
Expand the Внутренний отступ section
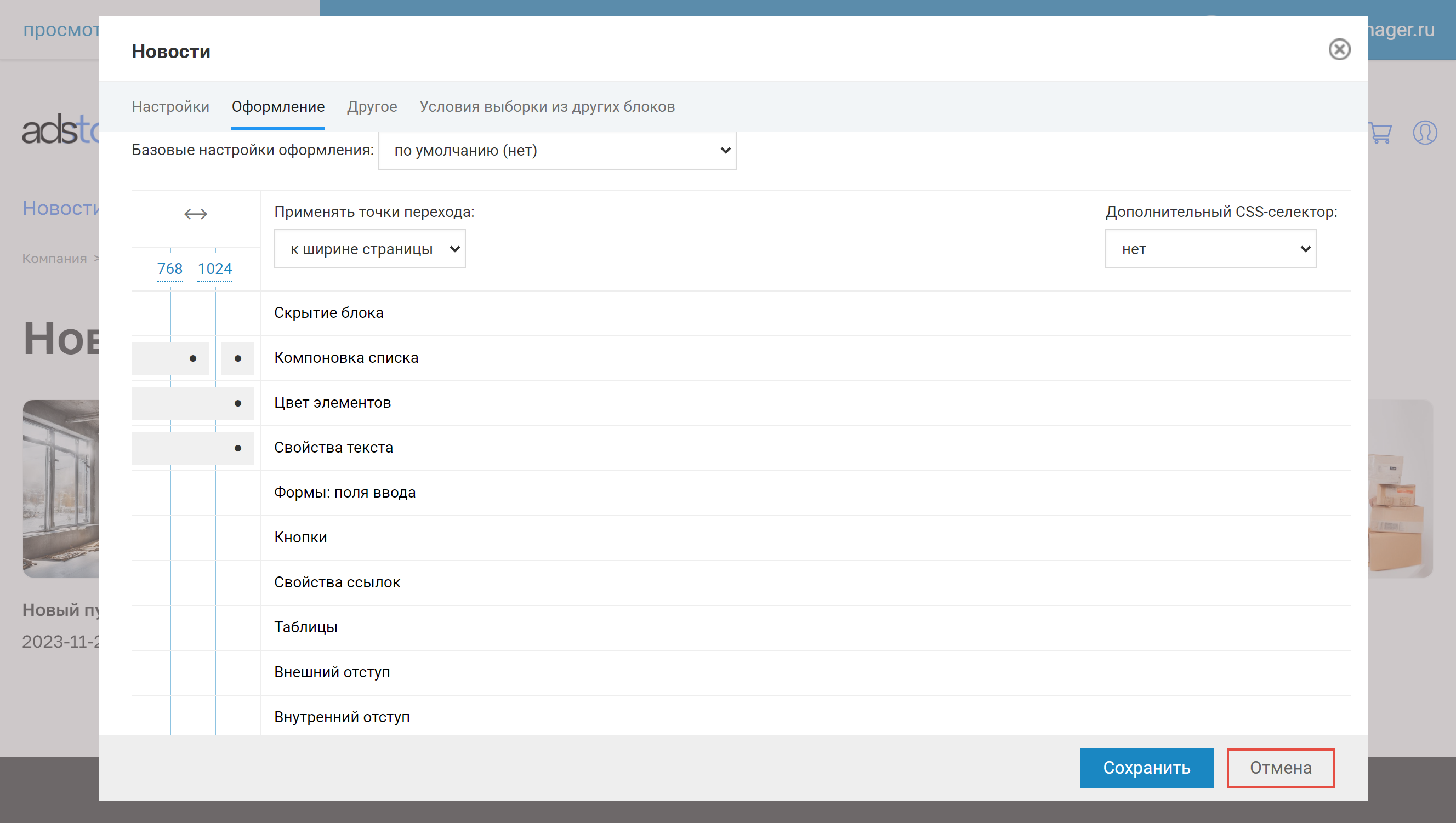tap(805, 717)
